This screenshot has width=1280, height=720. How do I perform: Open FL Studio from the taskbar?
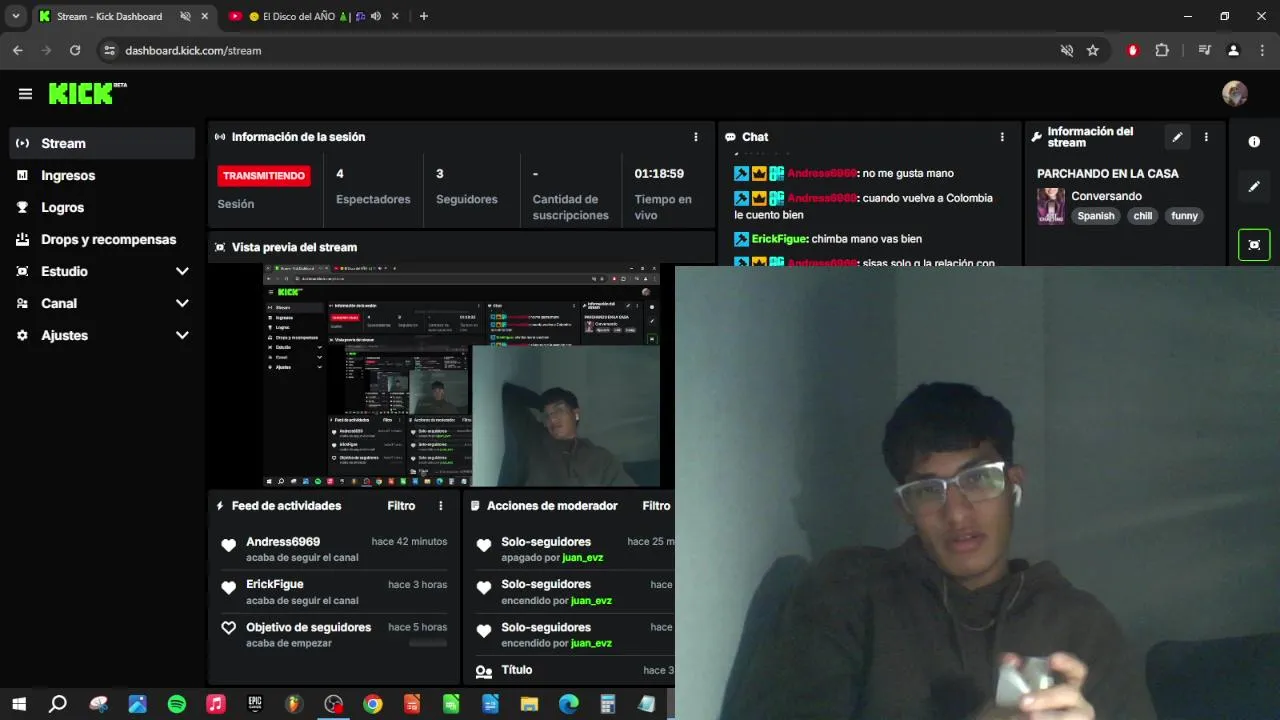pyautogui.click(x=293, y=704)
